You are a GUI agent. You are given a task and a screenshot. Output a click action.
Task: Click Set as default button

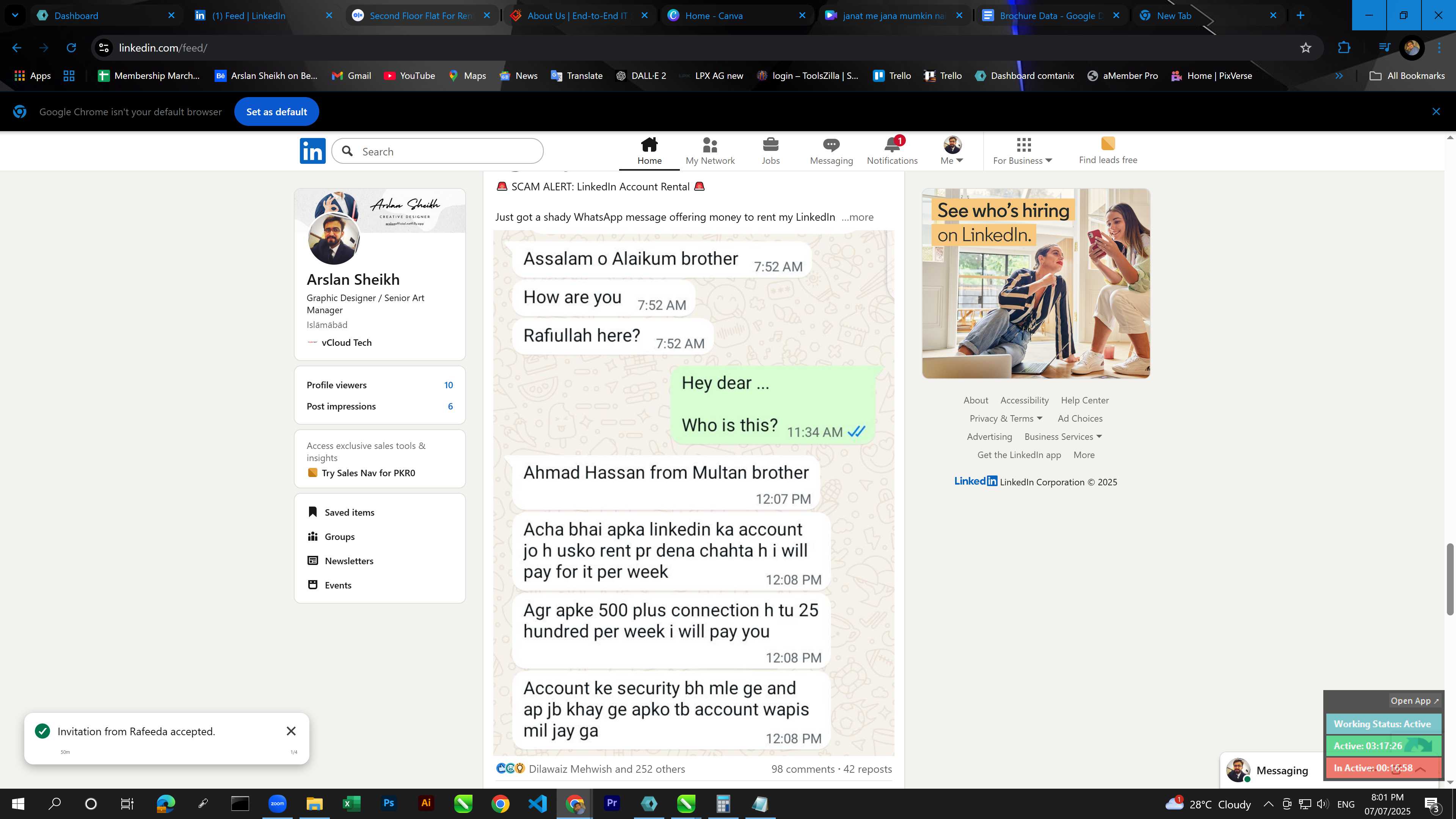pos(276,112)
